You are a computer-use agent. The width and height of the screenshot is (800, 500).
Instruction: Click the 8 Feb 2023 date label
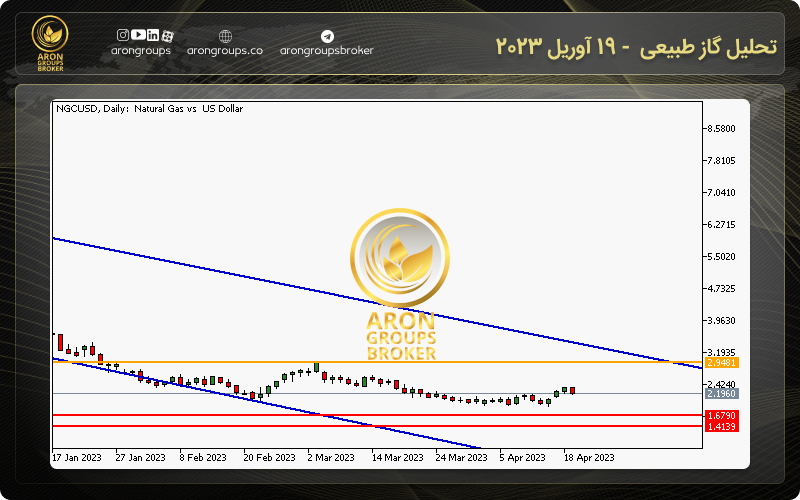click(203, 458)
